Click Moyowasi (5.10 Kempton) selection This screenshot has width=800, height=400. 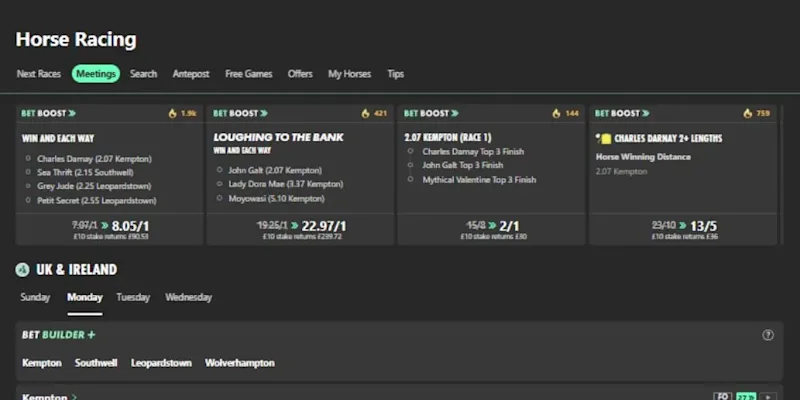coord(277,198)
